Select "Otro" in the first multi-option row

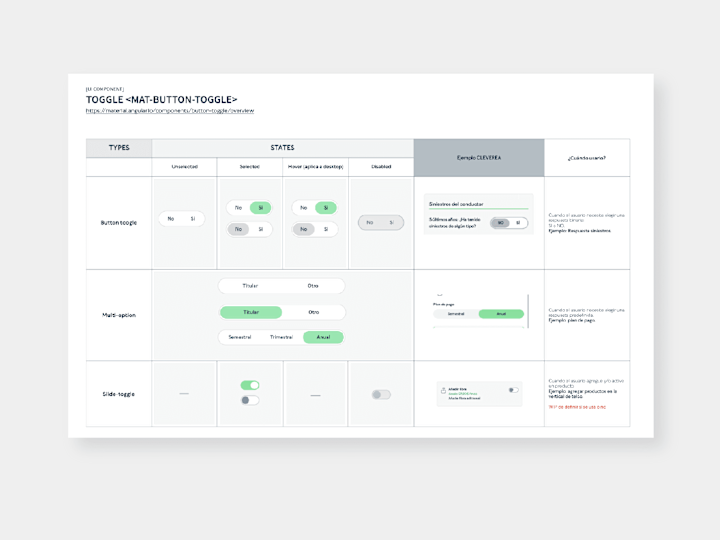313,286
